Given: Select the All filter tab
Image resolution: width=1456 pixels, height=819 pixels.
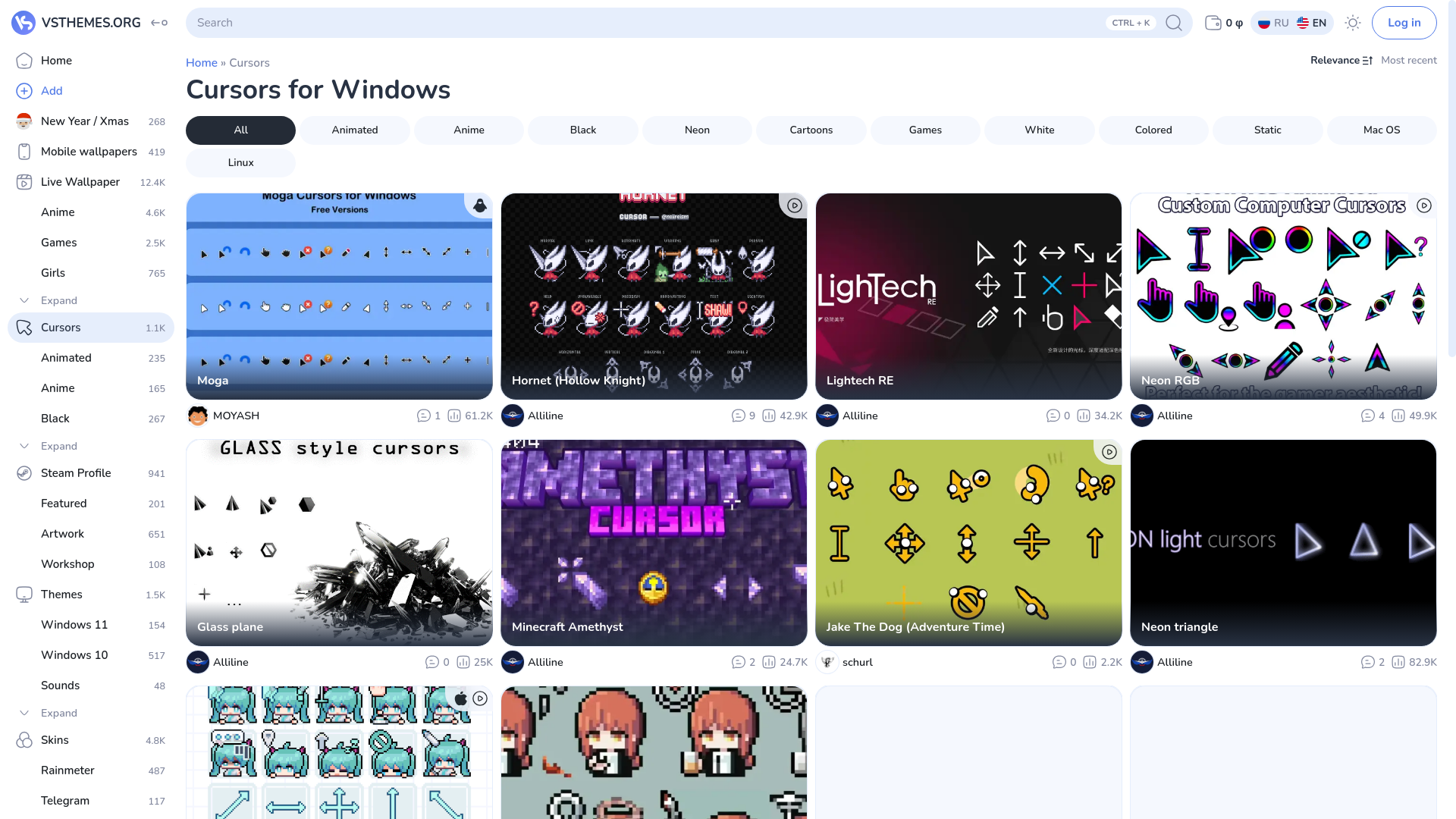Looking at the screenshot, I should coord(240,130).
